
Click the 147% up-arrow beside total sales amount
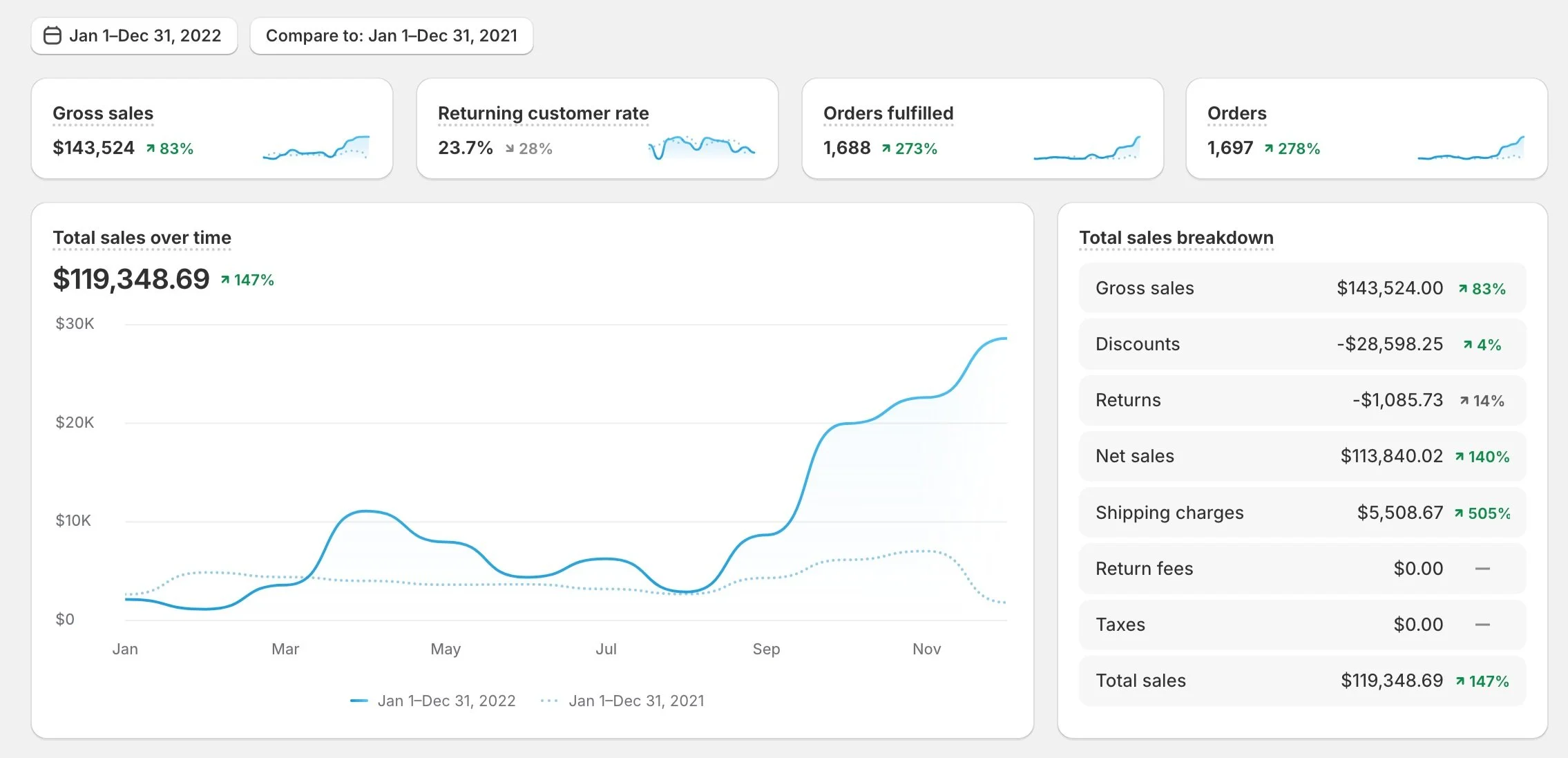point(225,280)
